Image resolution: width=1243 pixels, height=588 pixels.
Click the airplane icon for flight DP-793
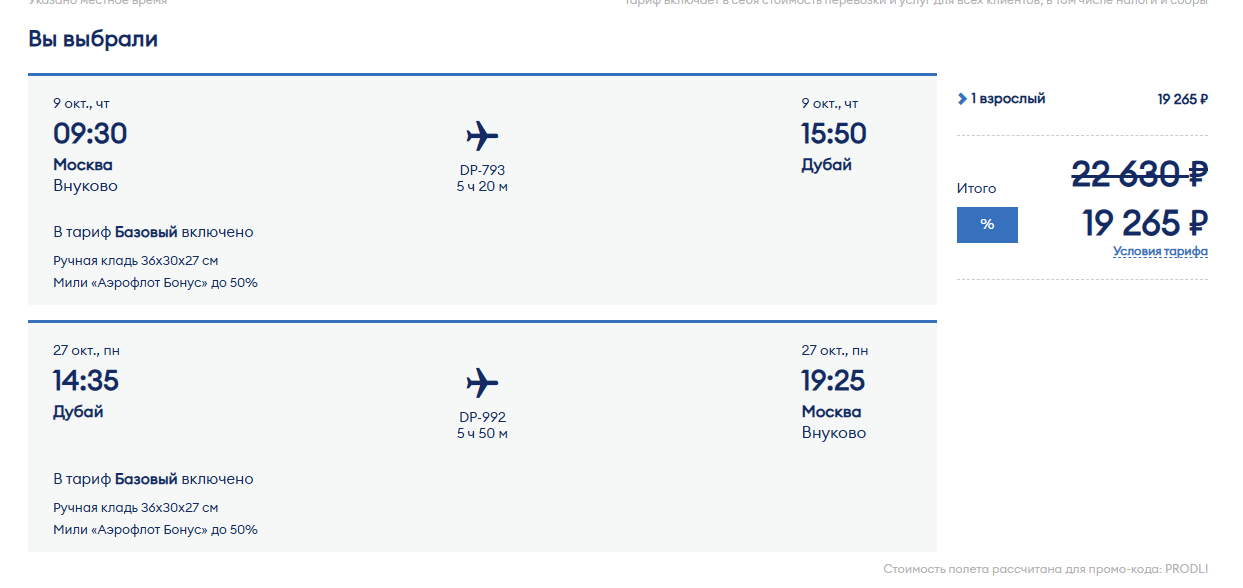pos(482,135)
